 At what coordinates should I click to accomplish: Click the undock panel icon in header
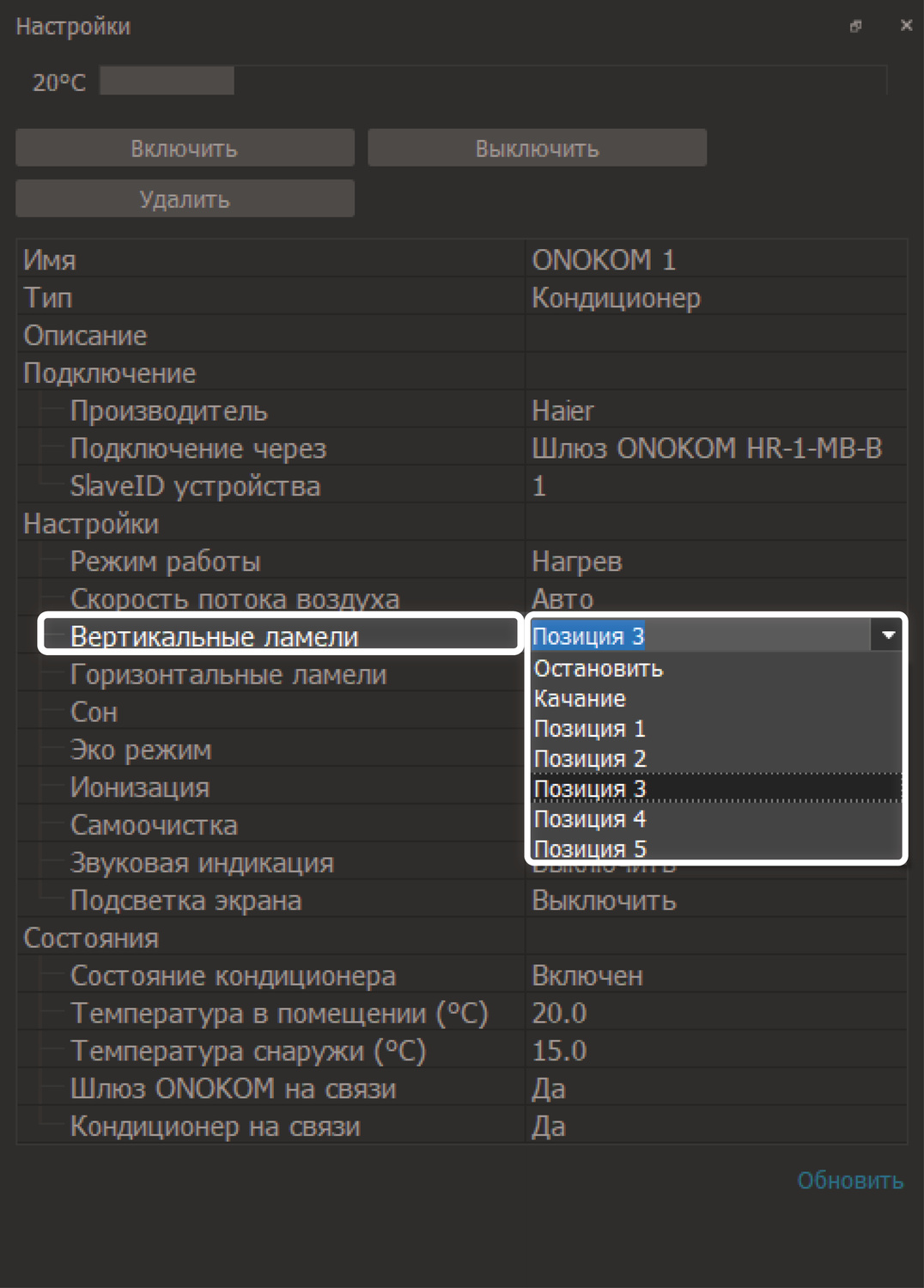coord(855,26)
